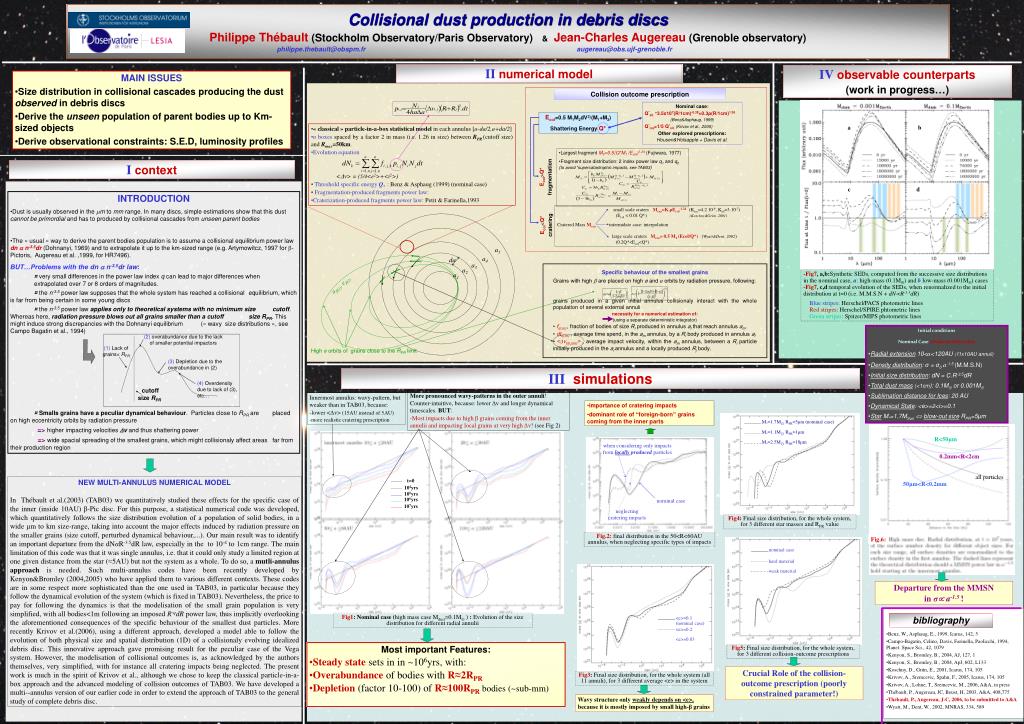This screenshot has width=1024, height=724.
Task: Select the 'Collision outcome prescription' heading
Action: [x=639, y=94]
